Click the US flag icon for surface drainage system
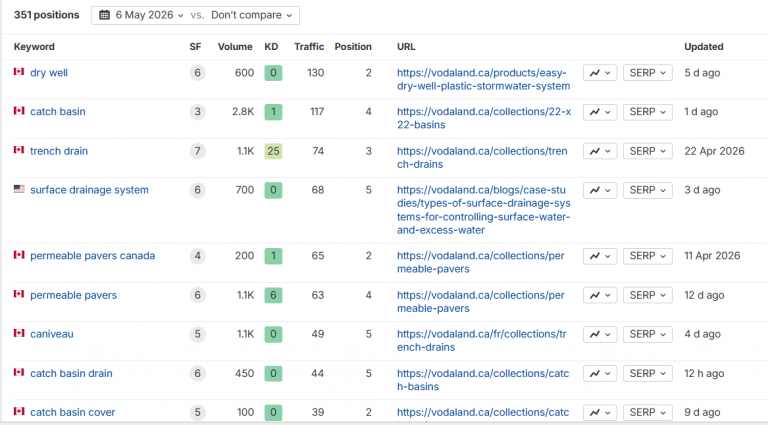 click(x=19, y=189)
